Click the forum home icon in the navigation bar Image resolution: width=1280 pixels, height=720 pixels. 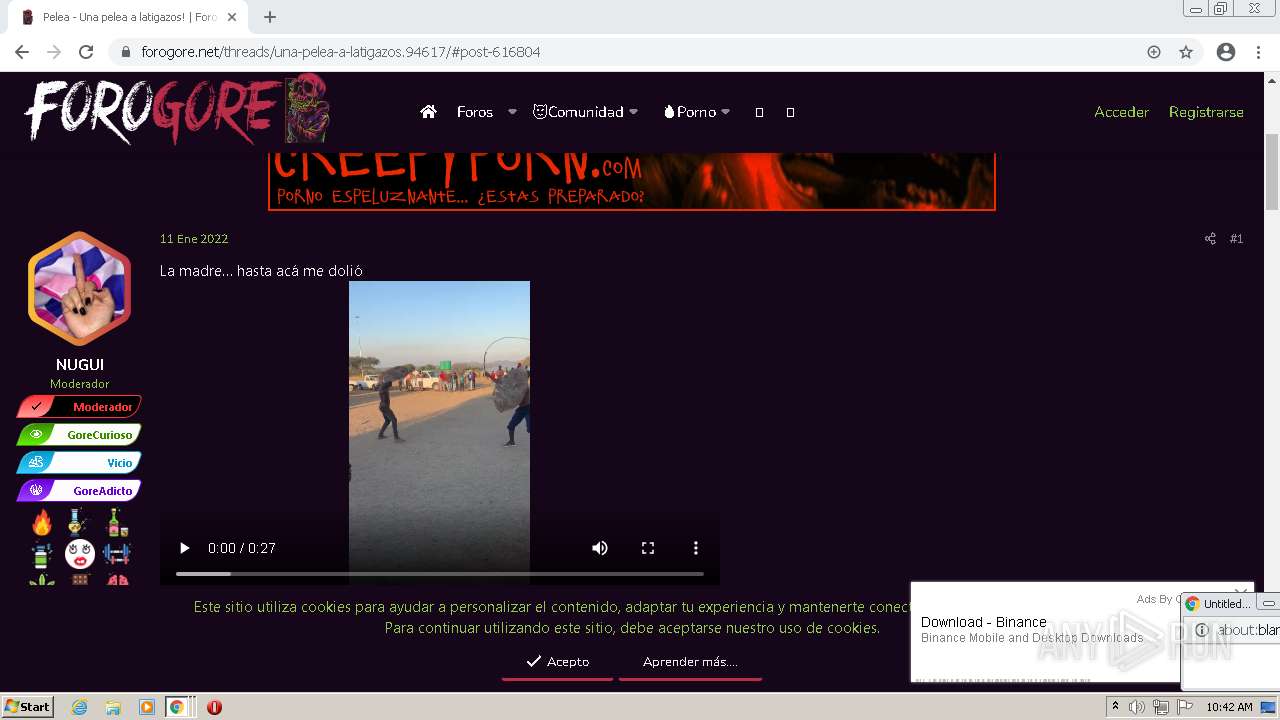[x=428, y=112]
